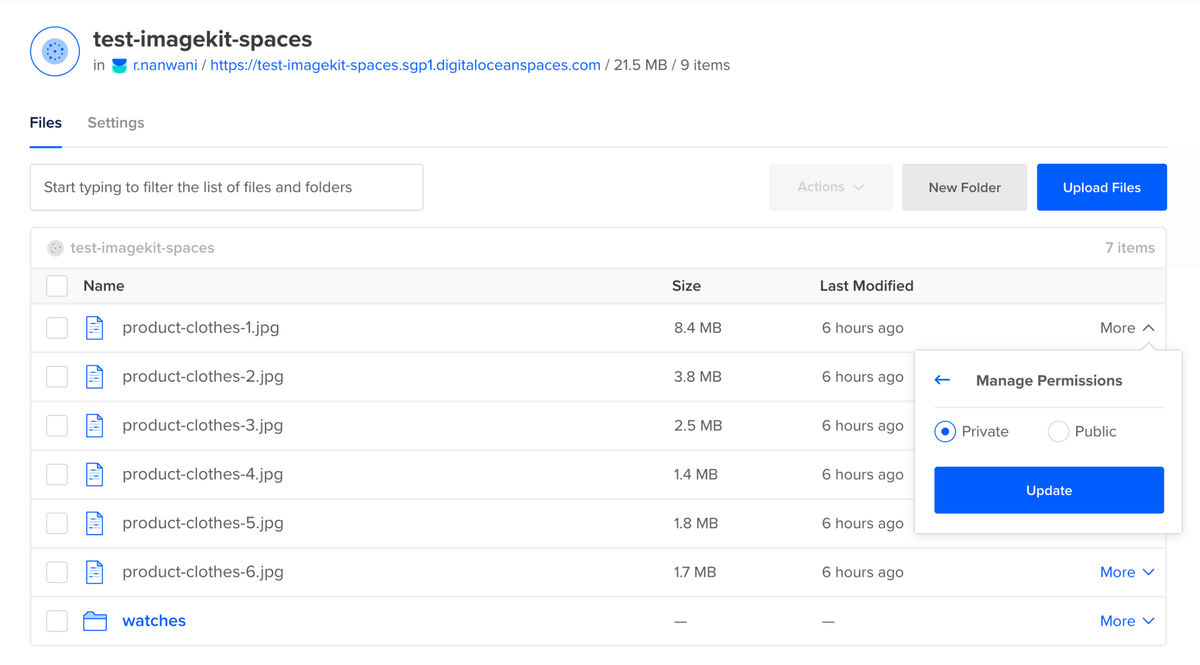Click the small Space icon in breadcrumb row
The height and width of the screenshot is (665, 1200).
coord(56,248)
